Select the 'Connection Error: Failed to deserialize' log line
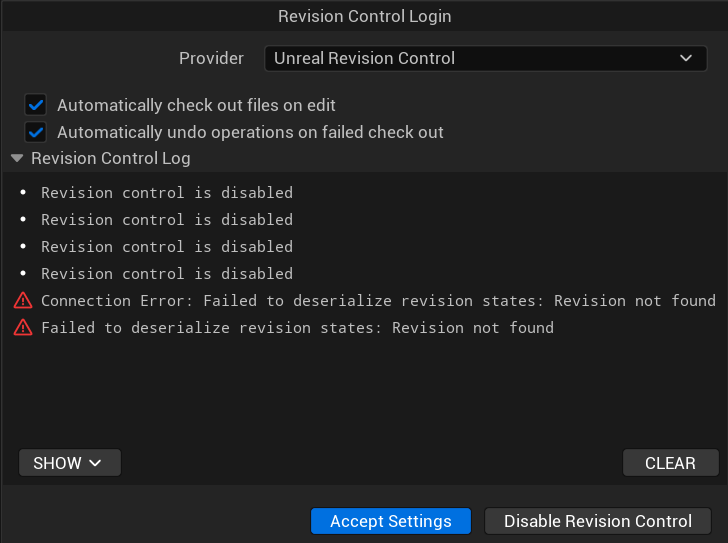This screenshot has width=728, height=543. tap(378, 301)
